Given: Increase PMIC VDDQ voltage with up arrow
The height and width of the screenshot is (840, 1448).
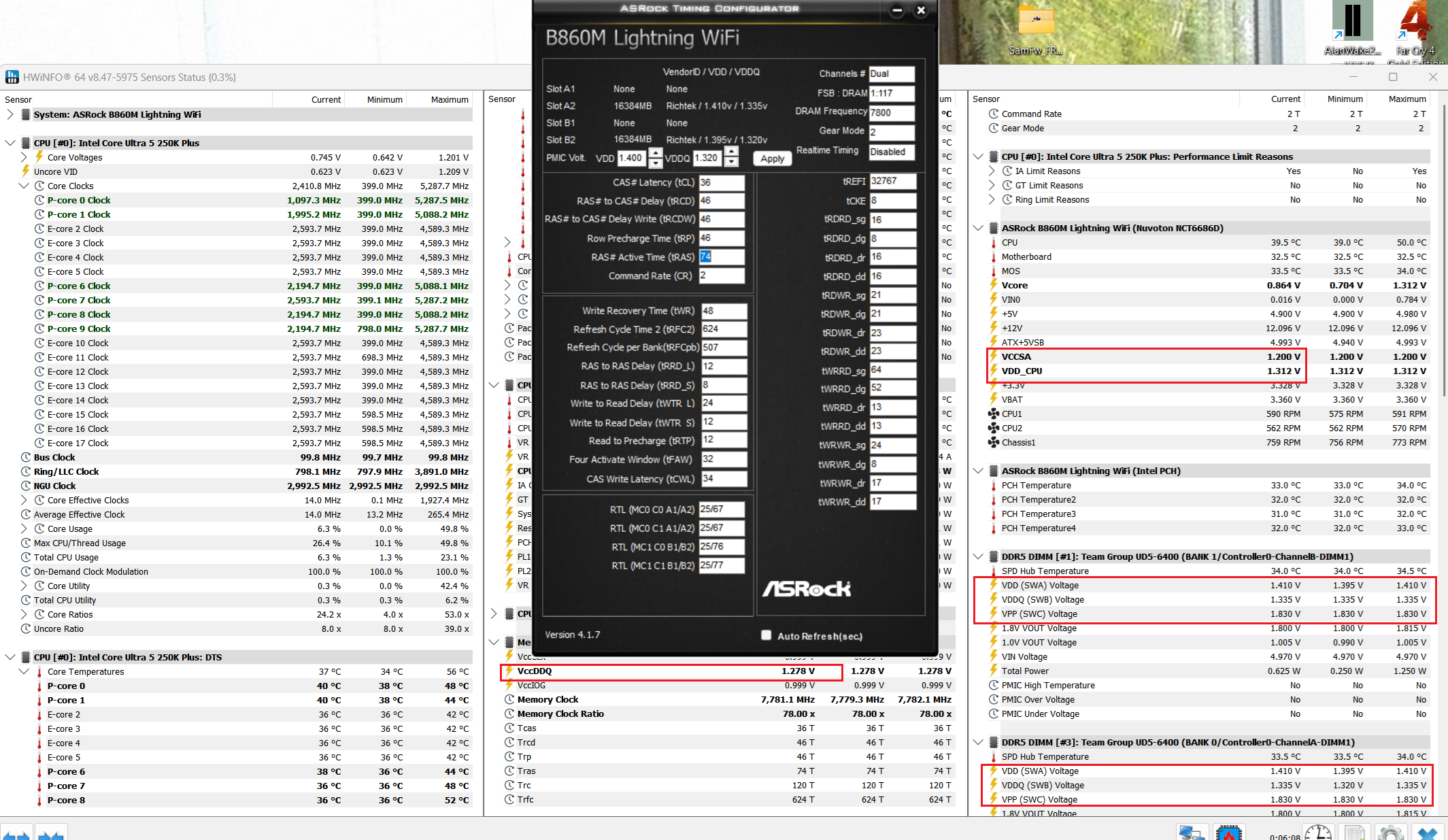Looking at the screenshot, I should point(731,152).
